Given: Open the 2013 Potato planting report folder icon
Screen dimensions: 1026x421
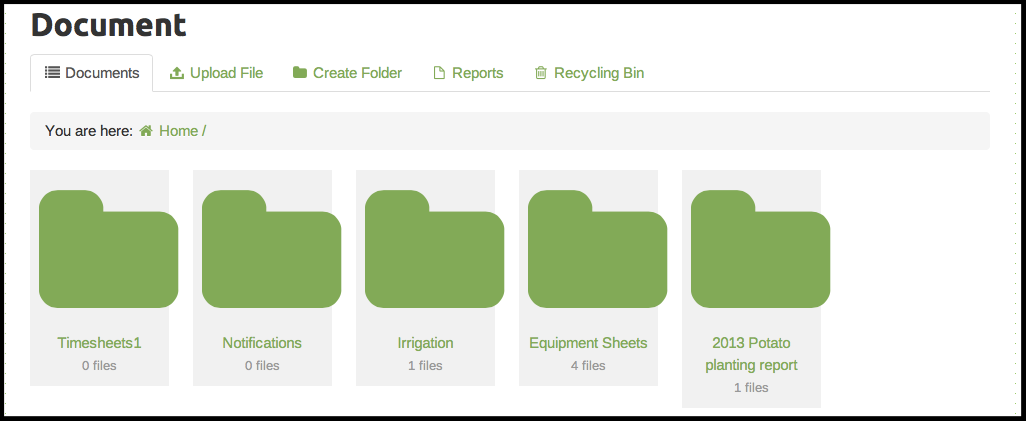Looking at the screenshot, I should click(x=760, y=250).
